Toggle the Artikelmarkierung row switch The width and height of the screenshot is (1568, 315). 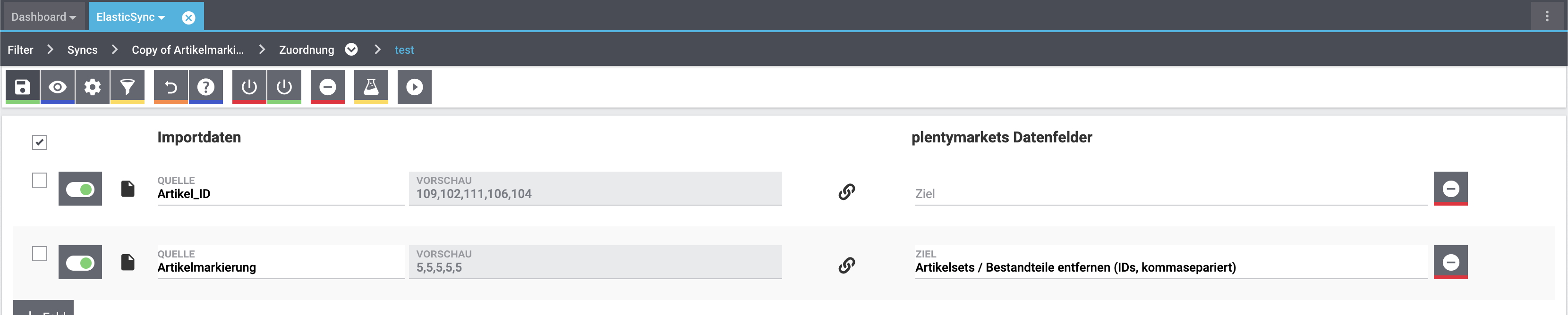(80, 263)
